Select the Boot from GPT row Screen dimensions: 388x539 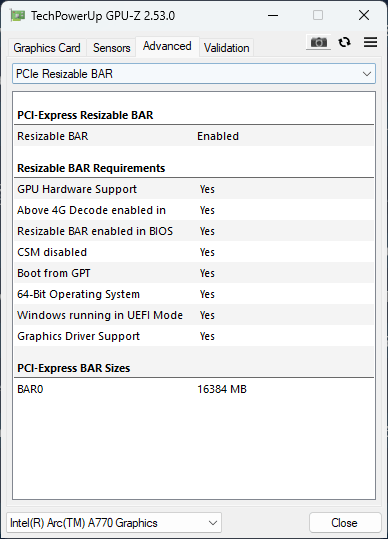click(x=194, y=273)
